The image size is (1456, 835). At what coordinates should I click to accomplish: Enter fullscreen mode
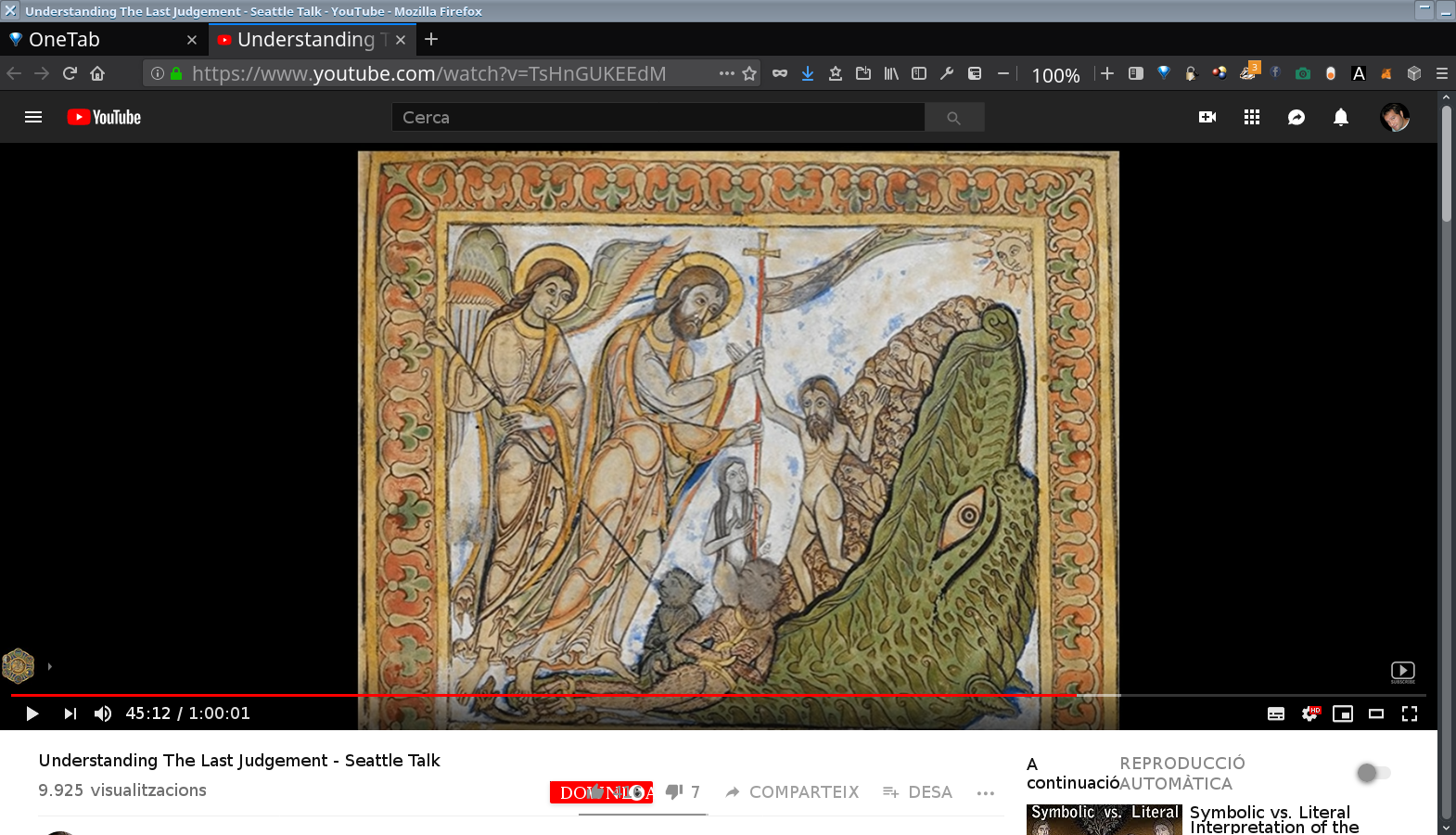tap(1410, 713)
